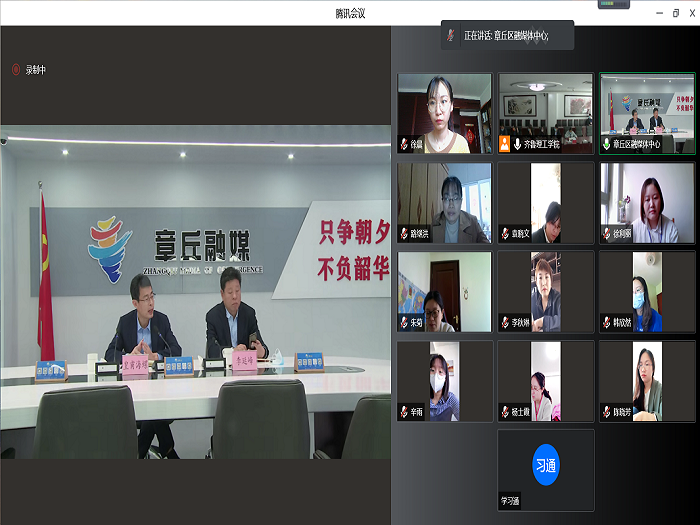Click the muted microphone icon beside 徐晶

[404, 144]
